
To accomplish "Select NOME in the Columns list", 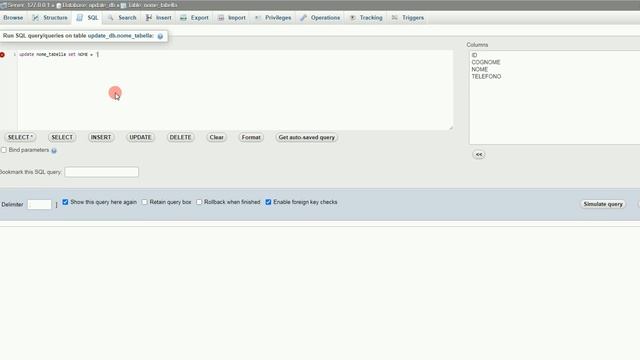I will [480, 69].
